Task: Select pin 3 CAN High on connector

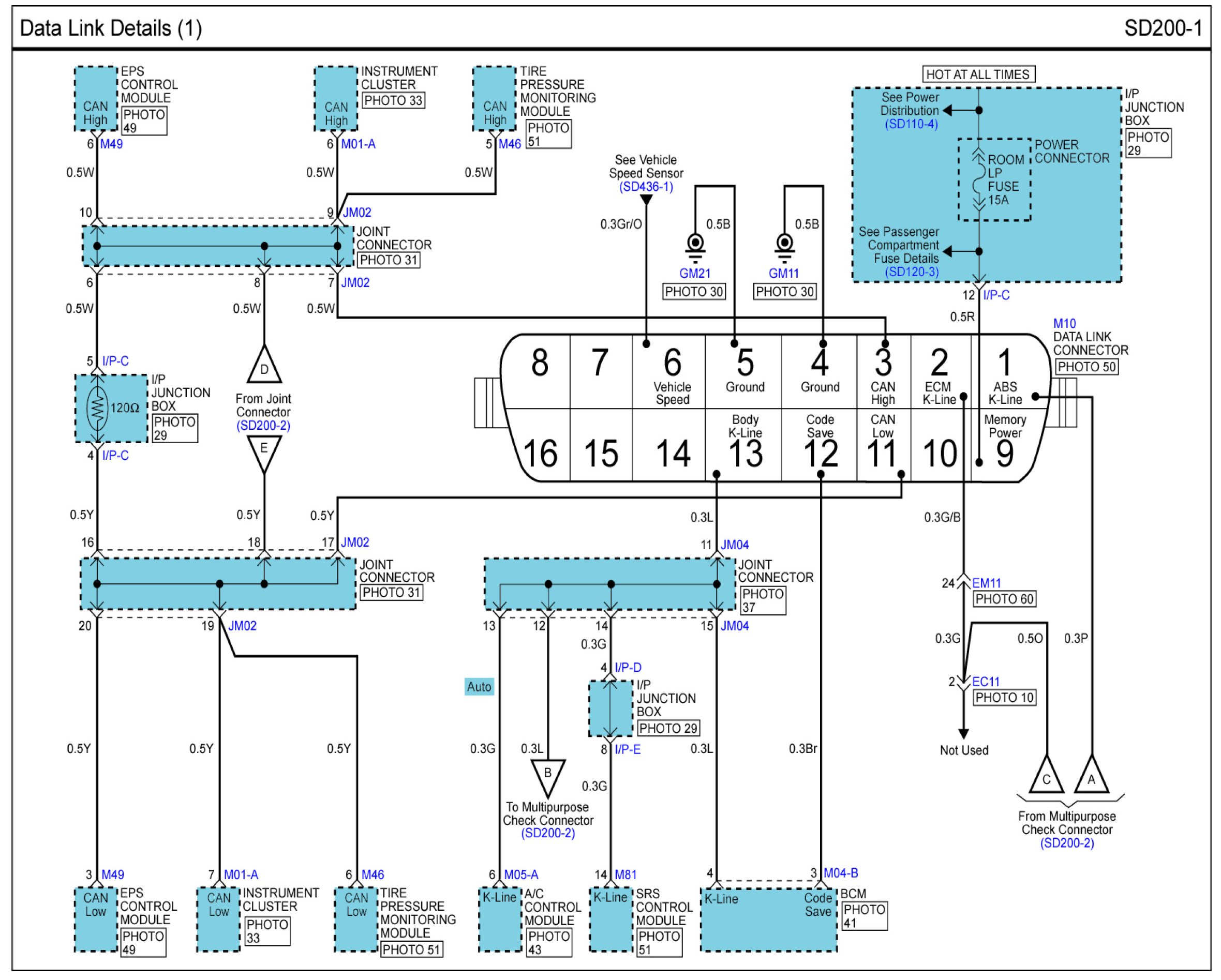Action: (x=883, y=372)
